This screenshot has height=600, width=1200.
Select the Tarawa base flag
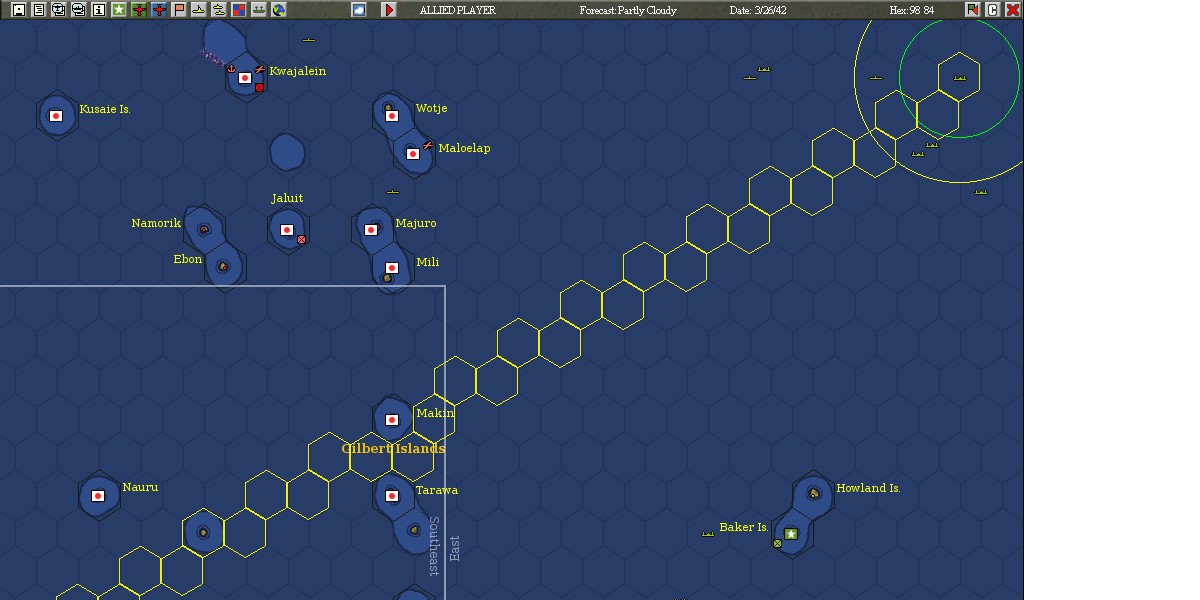tap(392, 496)
